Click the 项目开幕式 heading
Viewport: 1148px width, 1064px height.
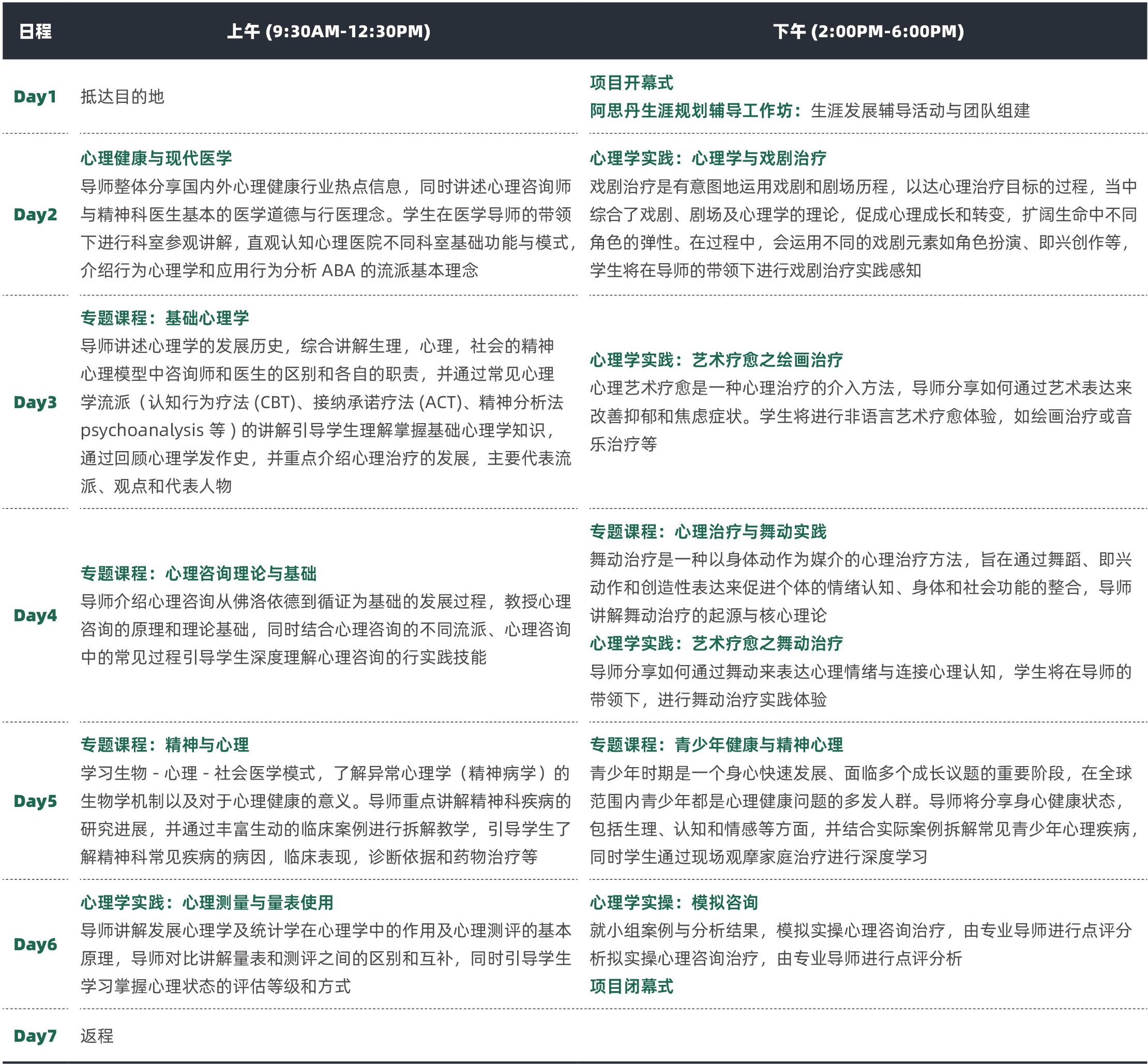631,83
